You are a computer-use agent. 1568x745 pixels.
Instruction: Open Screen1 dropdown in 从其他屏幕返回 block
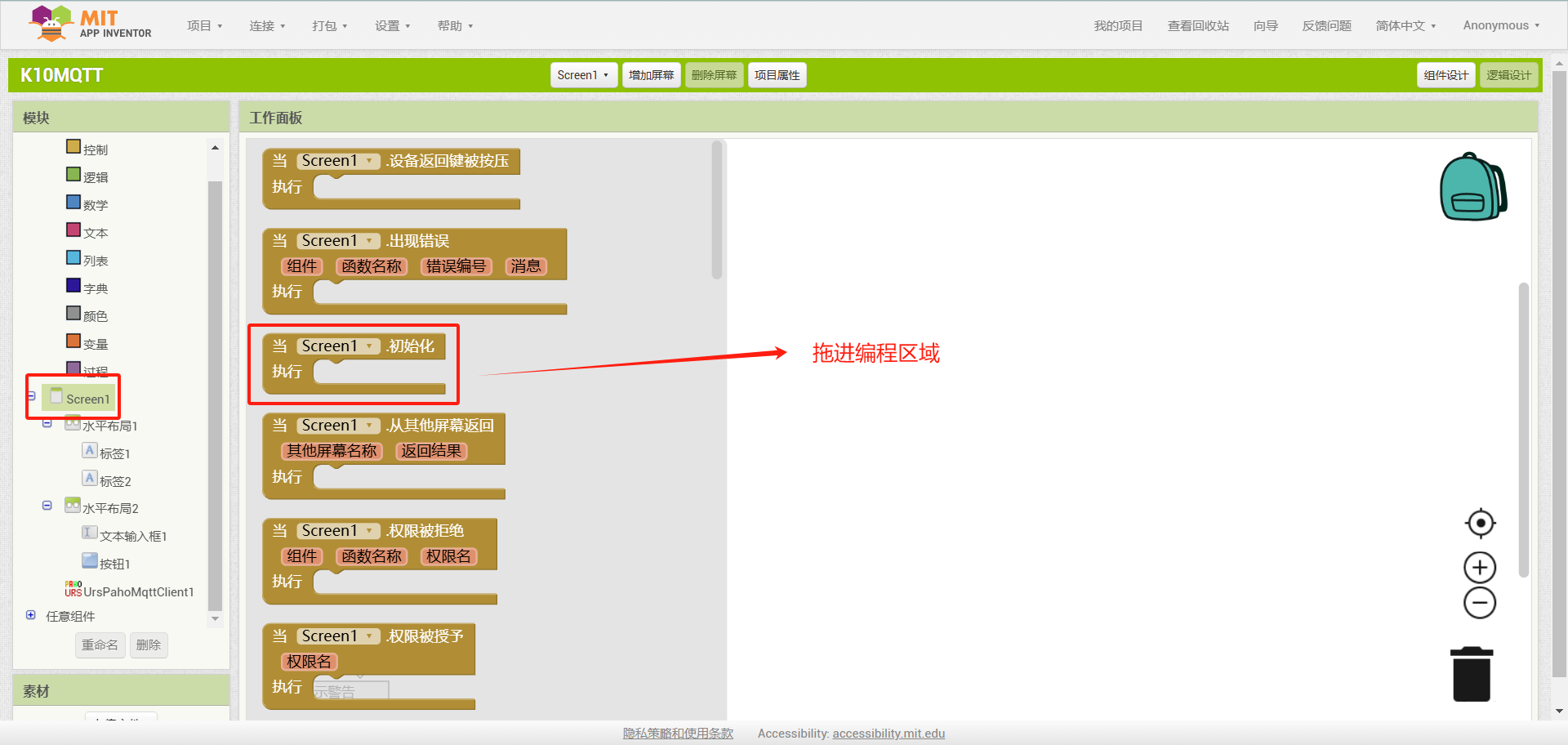[339, 426]
